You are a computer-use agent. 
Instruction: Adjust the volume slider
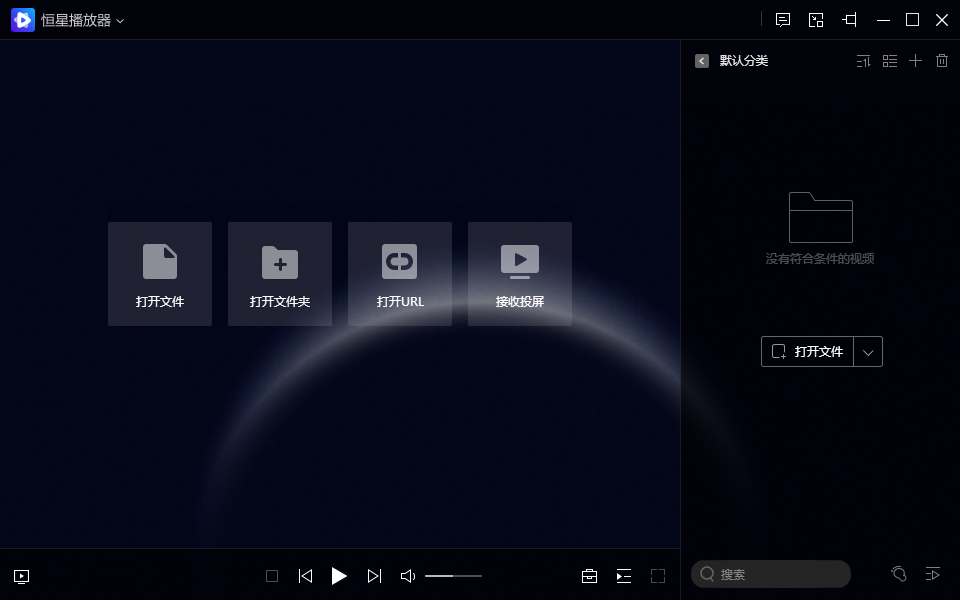tap(452, 576)
